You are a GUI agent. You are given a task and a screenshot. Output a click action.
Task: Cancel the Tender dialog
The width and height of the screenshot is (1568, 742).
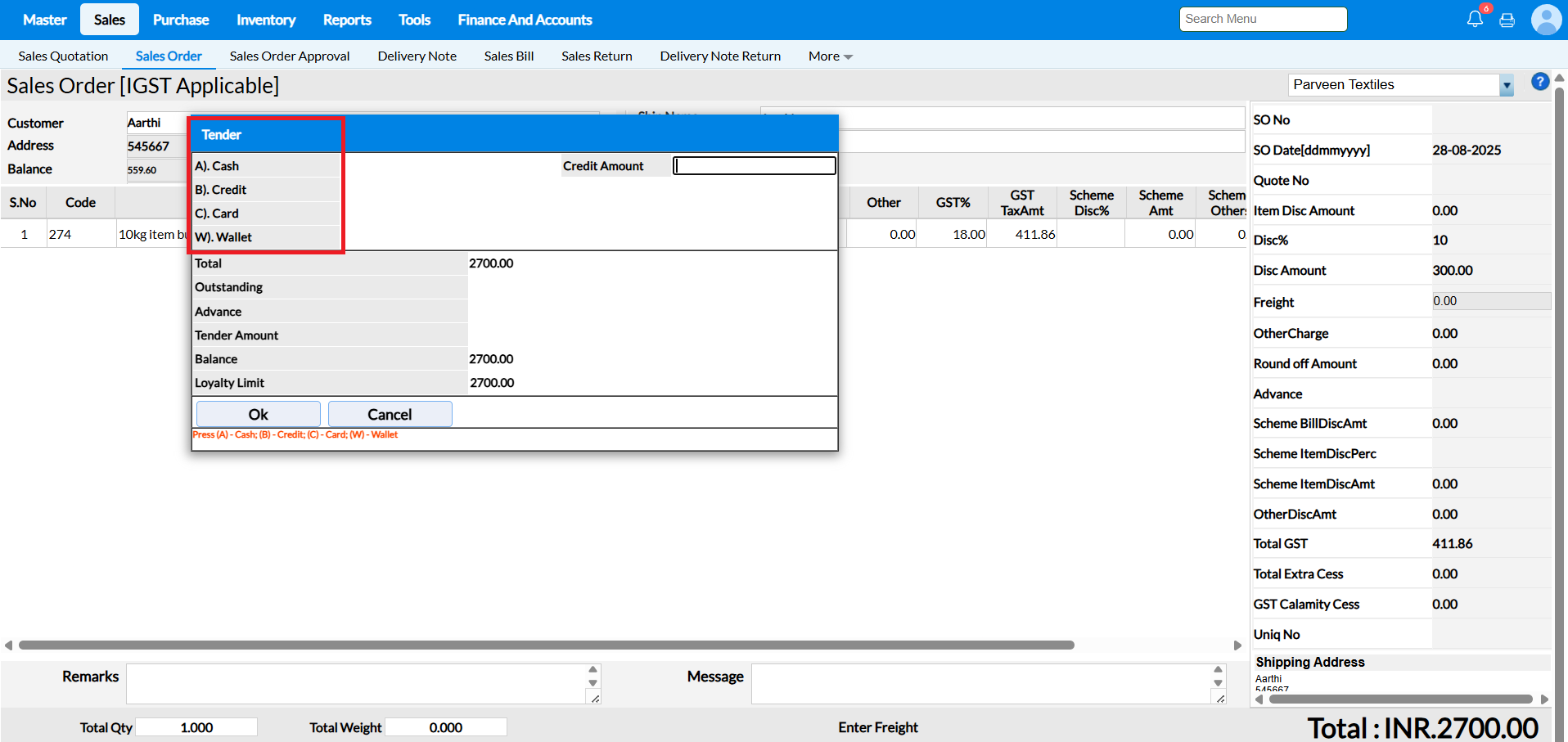390,414
